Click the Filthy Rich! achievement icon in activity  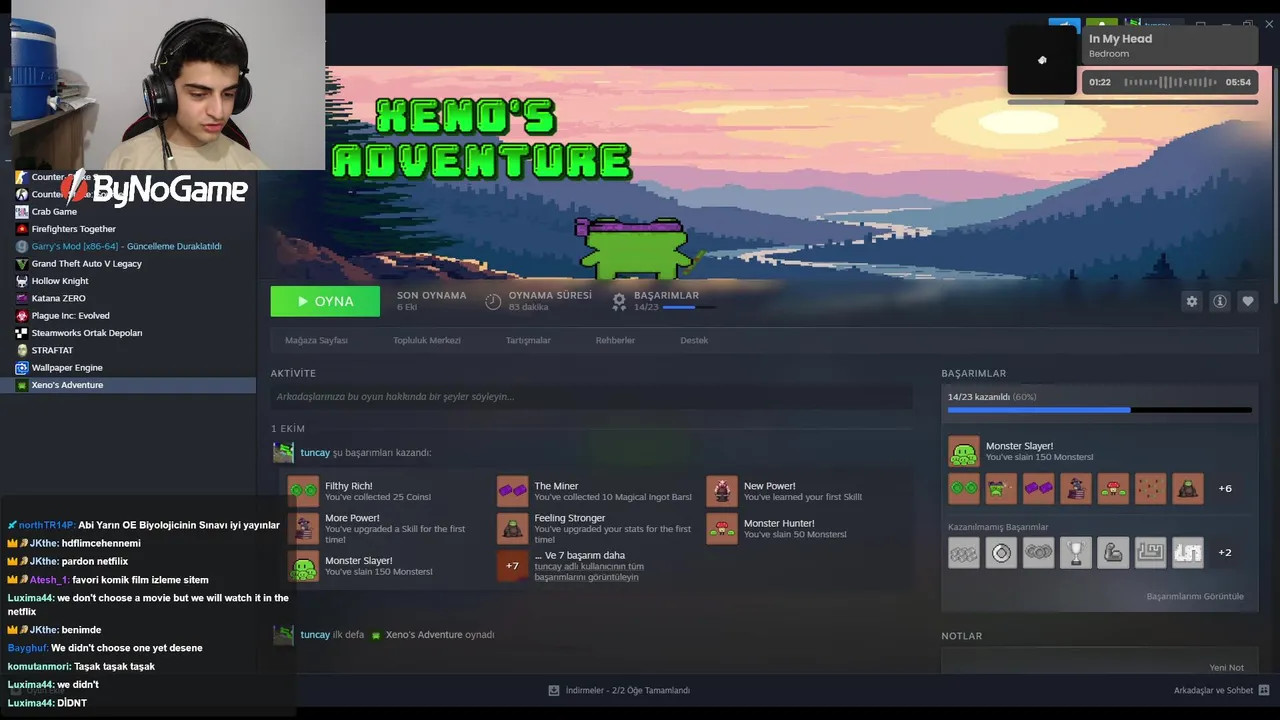coord(303,491)
